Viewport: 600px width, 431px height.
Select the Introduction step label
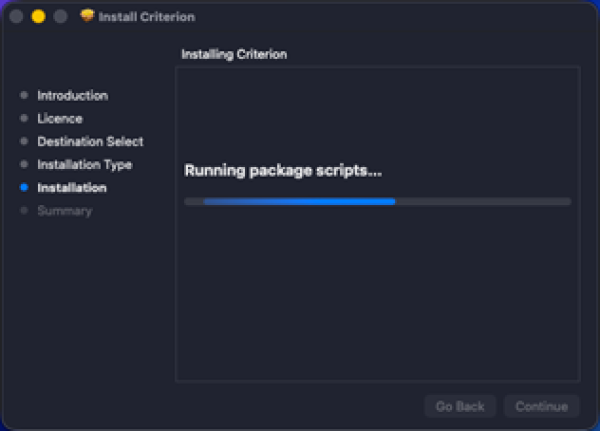(x=72, y=96)
